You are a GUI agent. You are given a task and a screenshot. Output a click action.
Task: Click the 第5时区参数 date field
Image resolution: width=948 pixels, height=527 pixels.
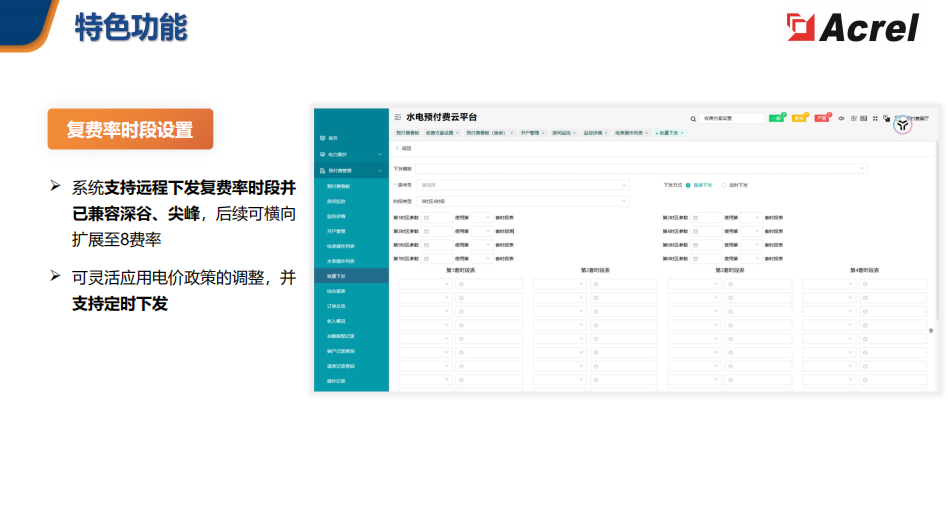click(x=437, y=245)
